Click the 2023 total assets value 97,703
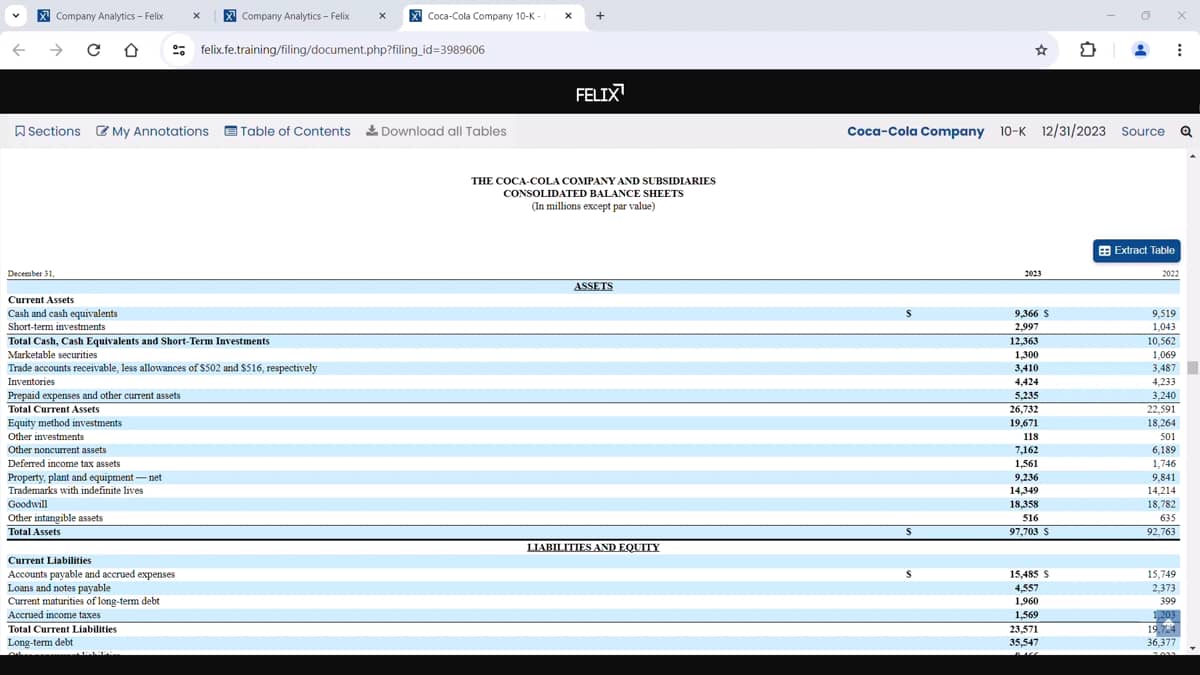 point(1024,532)
